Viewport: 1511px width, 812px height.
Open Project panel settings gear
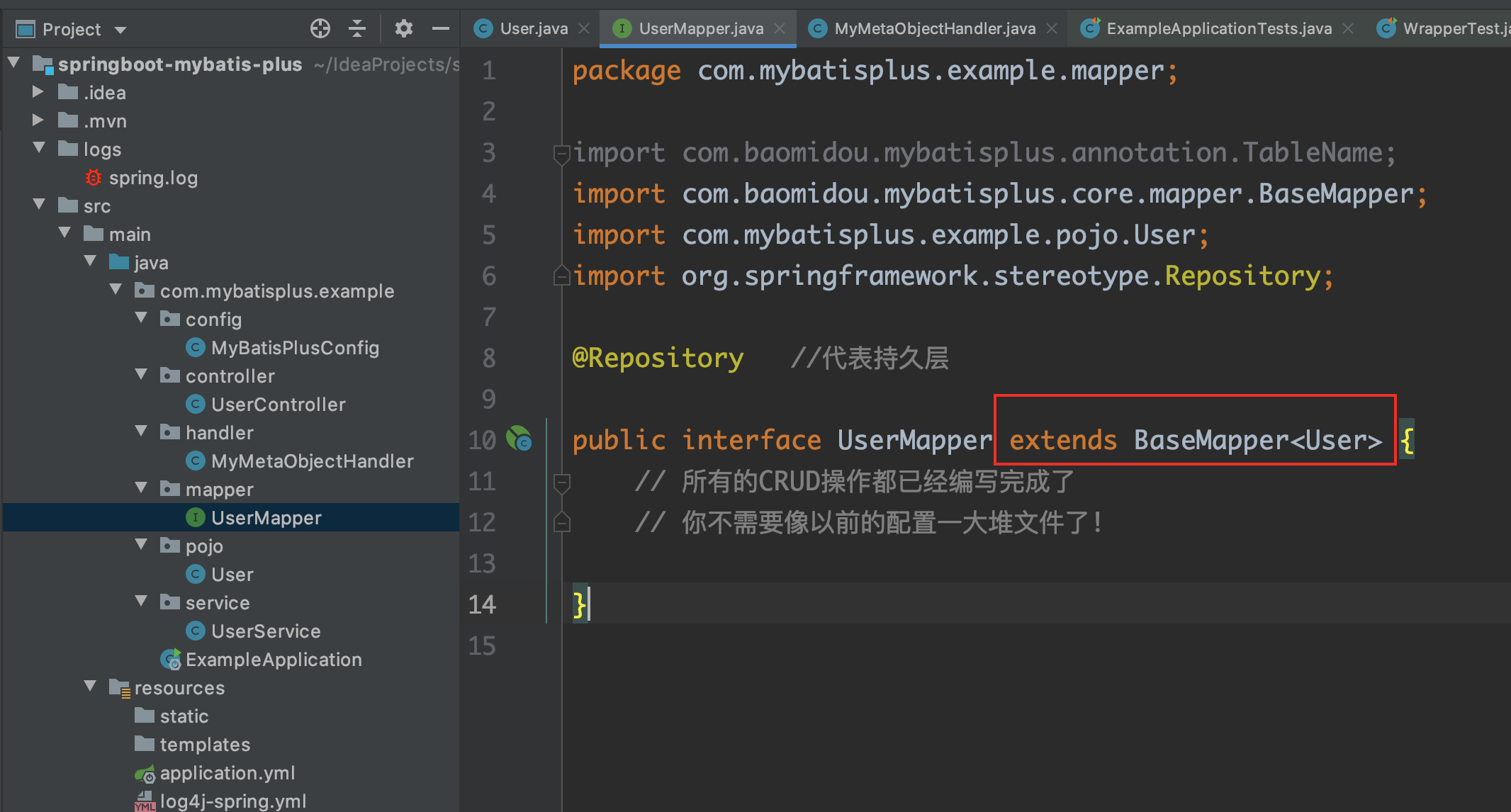click(x=403, y=28)
